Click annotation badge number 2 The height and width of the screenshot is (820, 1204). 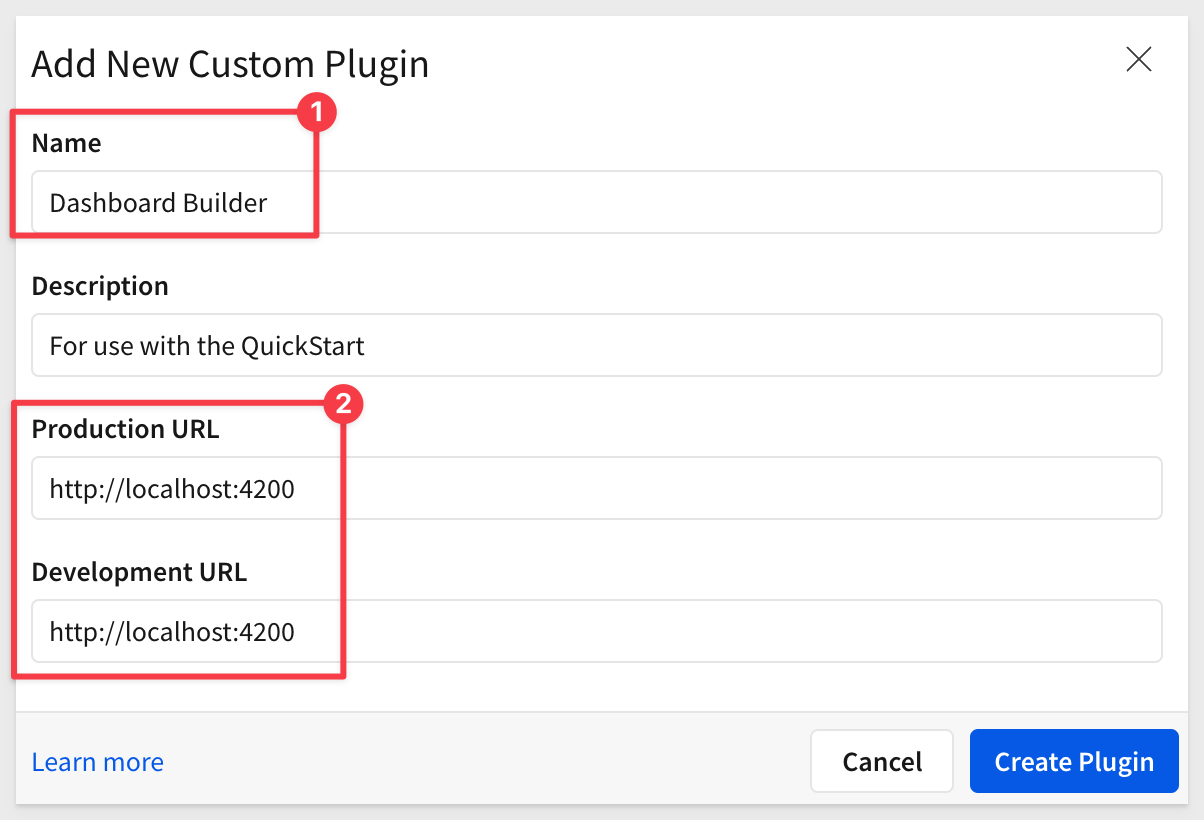342,405
